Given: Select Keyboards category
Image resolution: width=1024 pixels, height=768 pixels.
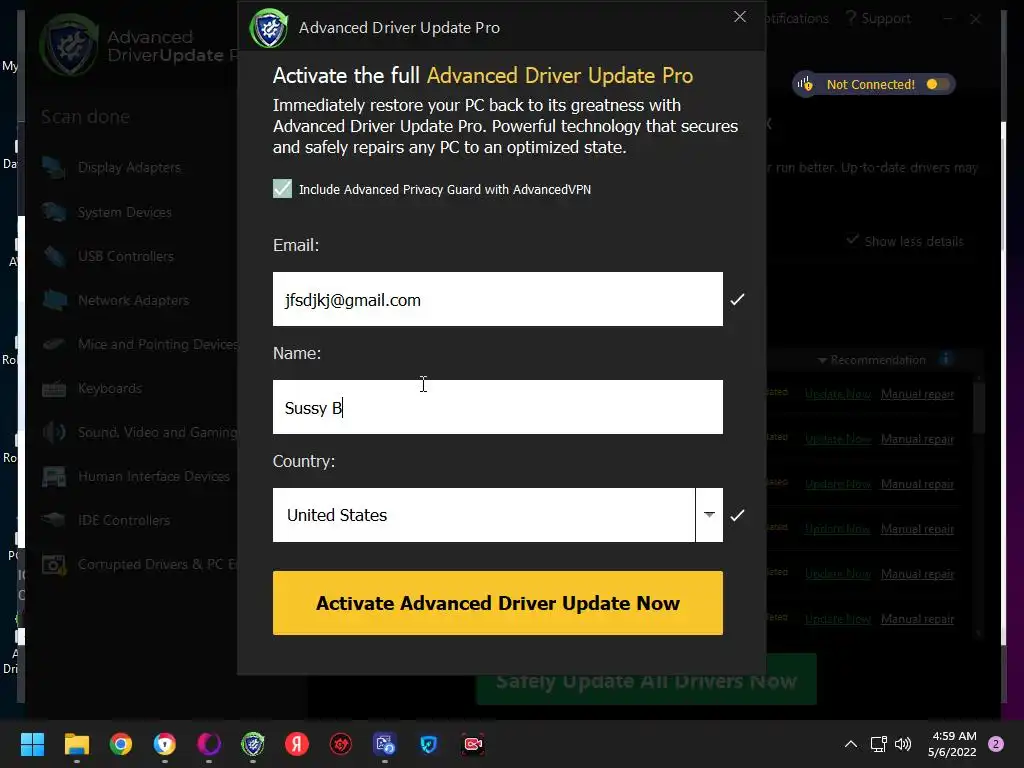Looking at the screenshot, I should coord(110,389).
